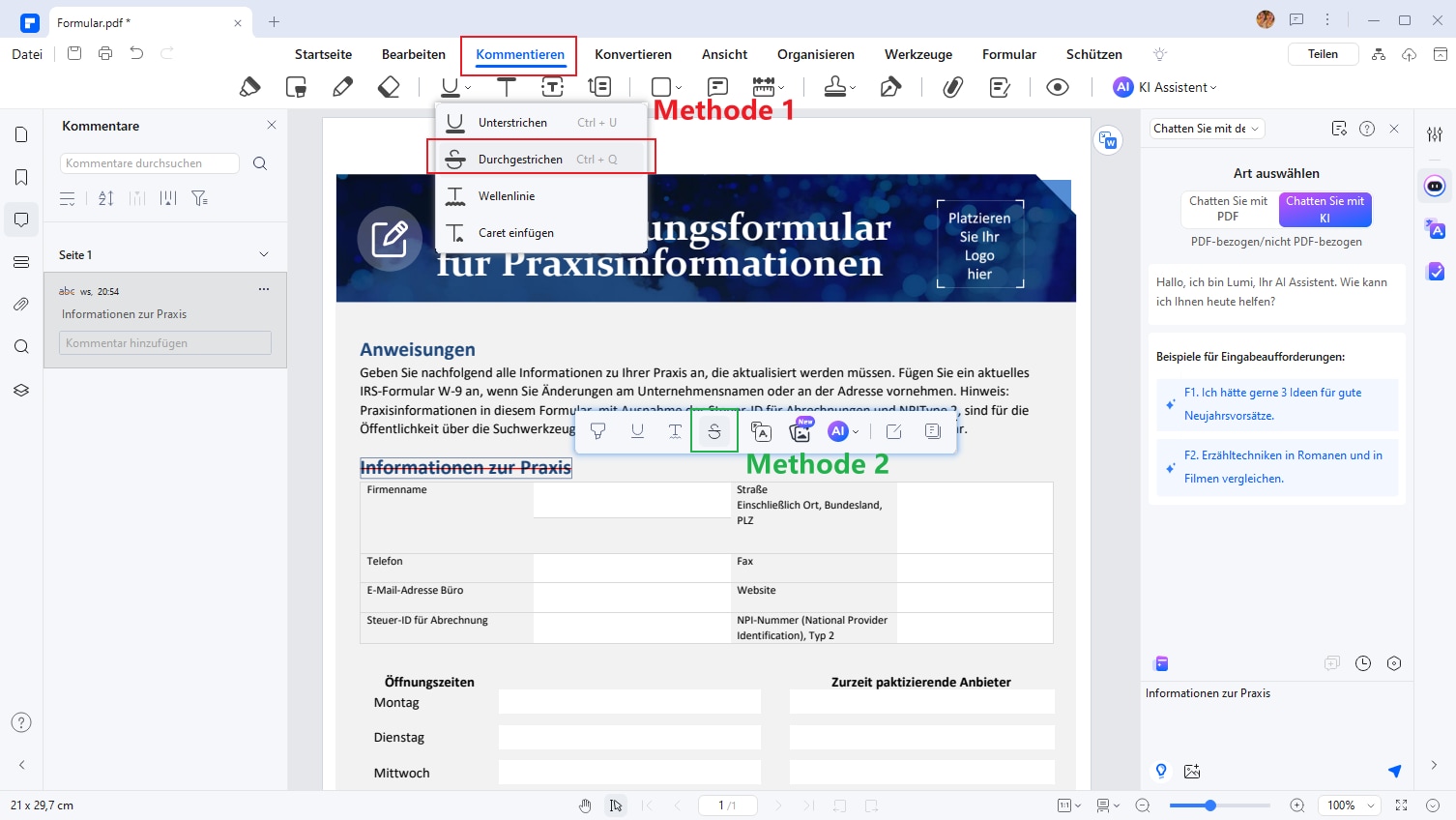This screenshot has height=820, width=1456.
Task: Open the attachments panel in left sidebar
Action: [21, 305]
